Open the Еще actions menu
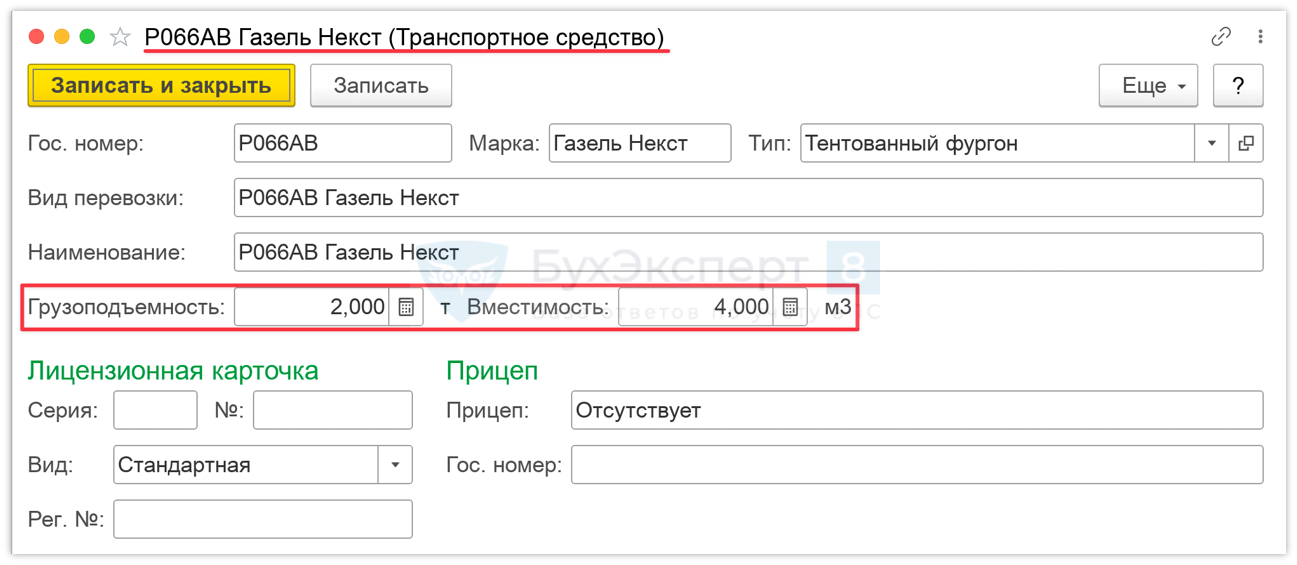This screenshot has width=1297, height=565. (1148, 86)
